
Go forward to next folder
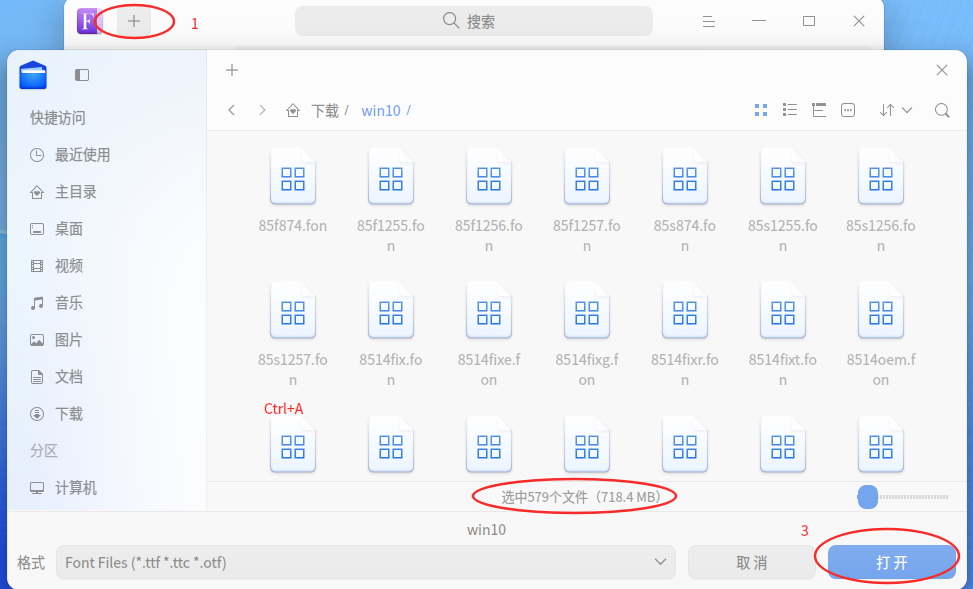point(262,110)
